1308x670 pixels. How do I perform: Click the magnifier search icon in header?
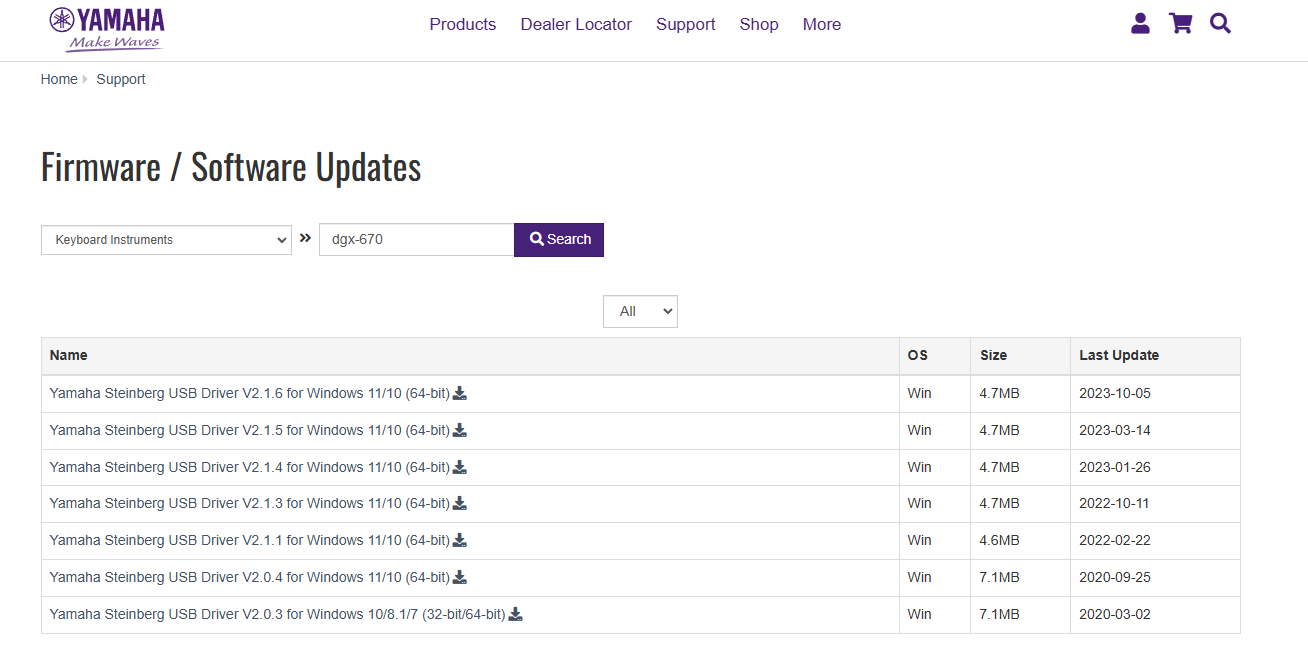click(1220, 23)
